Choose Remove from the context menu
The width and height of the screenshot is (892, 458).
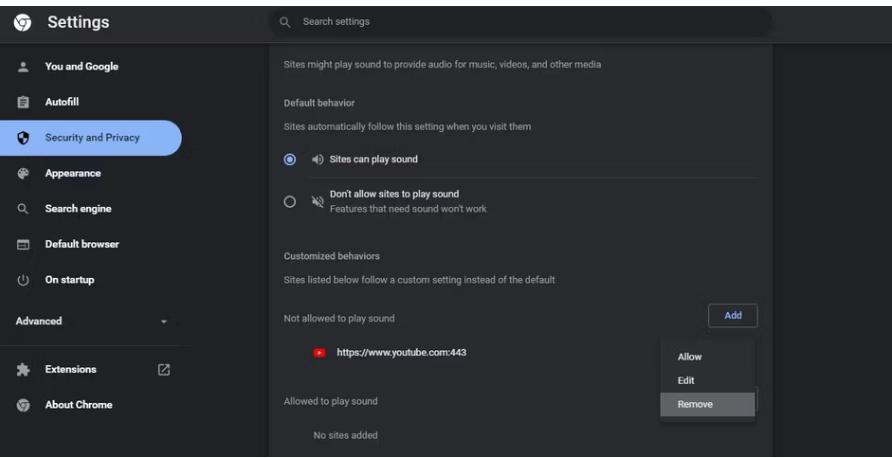point(707,405)
